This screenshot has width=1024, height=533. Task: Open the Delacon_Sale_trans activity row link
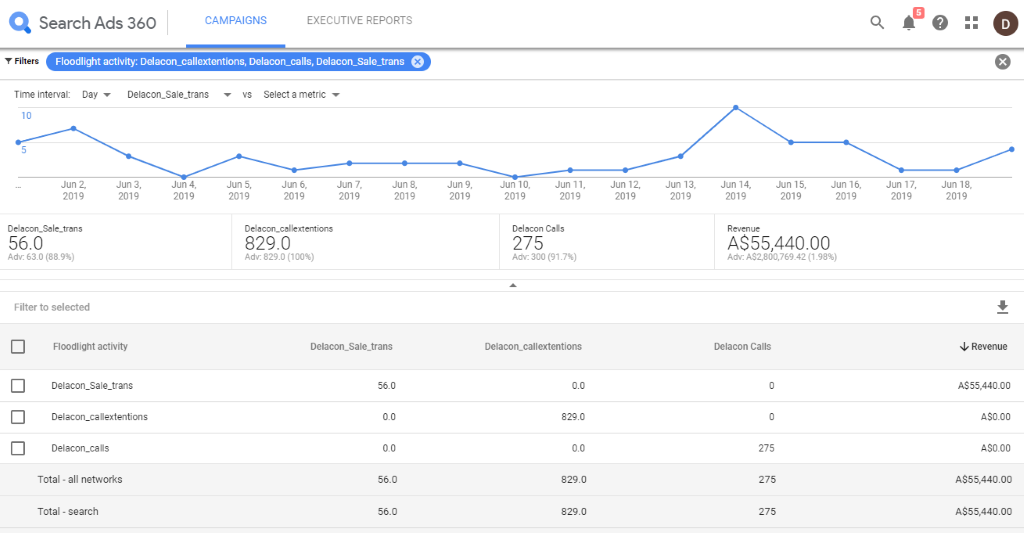click(92, 385)
